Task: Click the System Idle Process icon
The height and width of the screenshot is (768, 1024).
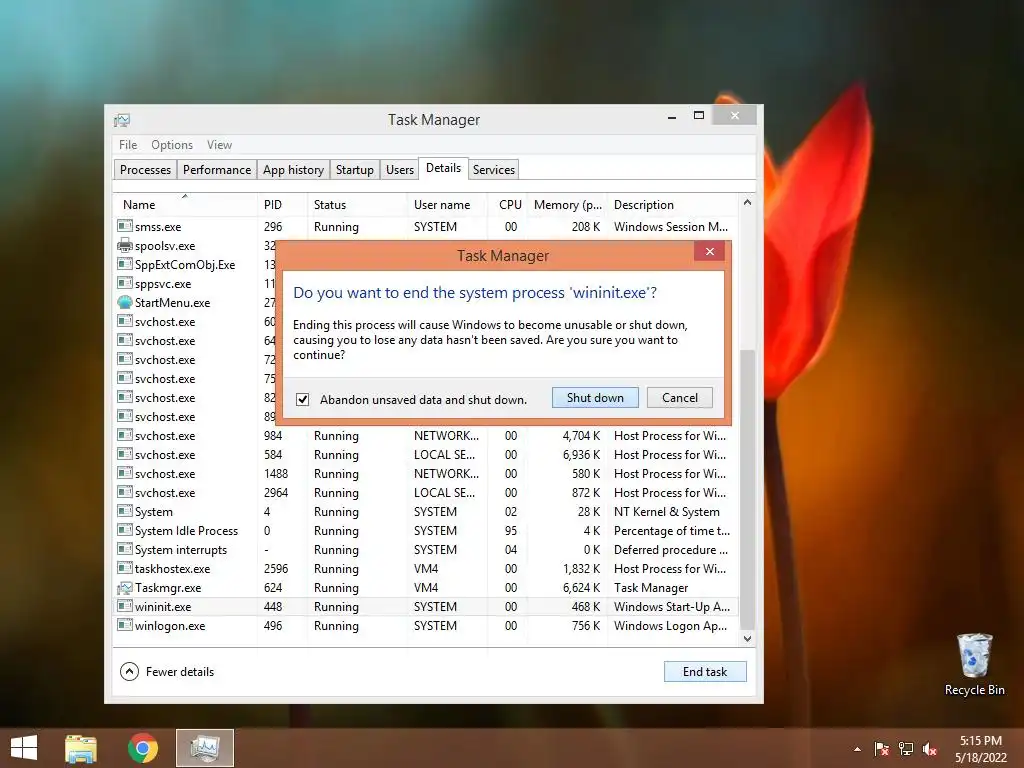Action: point(125,530)
